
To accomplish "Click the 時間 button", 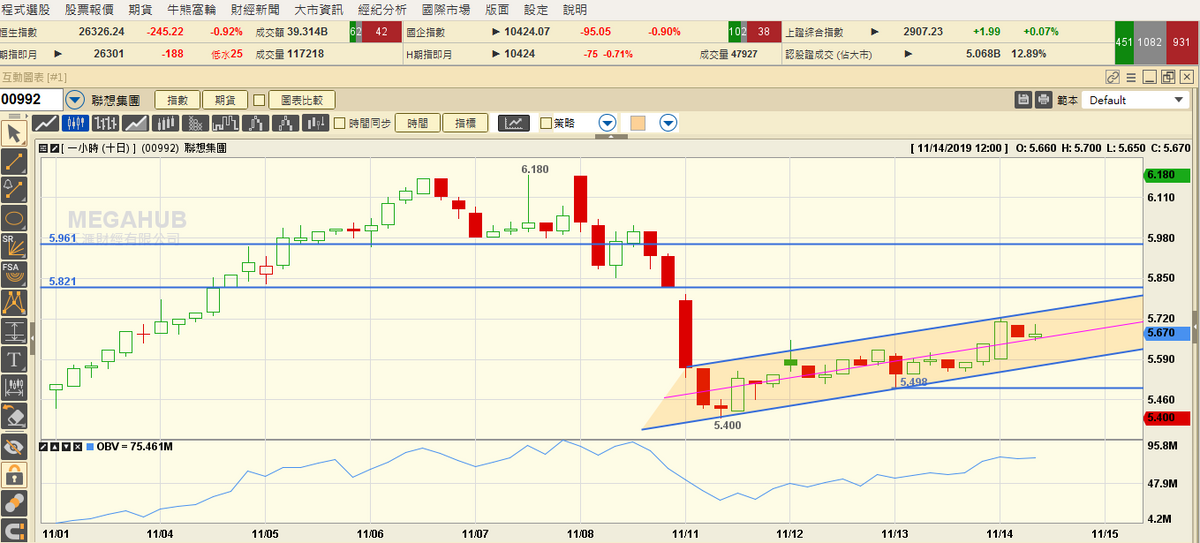I will 418,123.
